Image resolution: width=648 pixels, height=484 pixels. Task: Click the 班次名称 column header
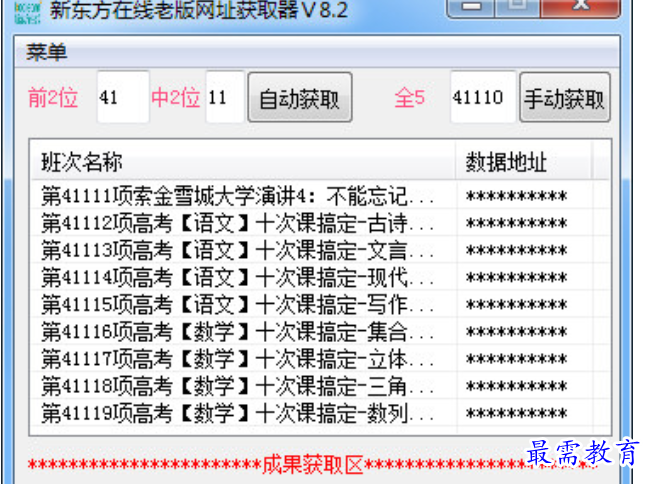coord(243,161)
